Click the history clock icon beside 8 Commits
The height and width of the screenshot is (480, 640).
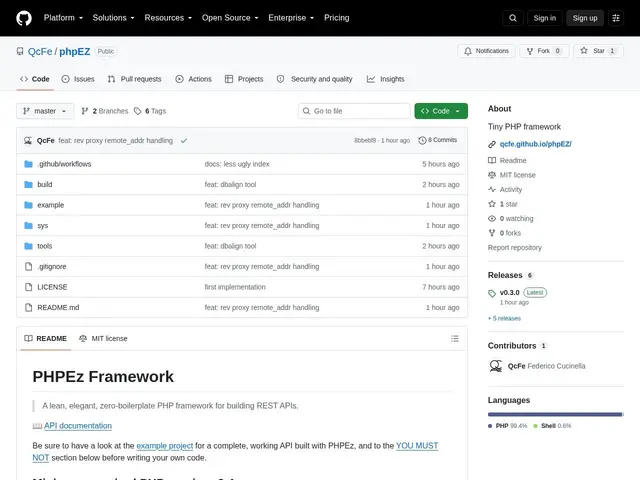pyautogui.click(x=422, y=140)
